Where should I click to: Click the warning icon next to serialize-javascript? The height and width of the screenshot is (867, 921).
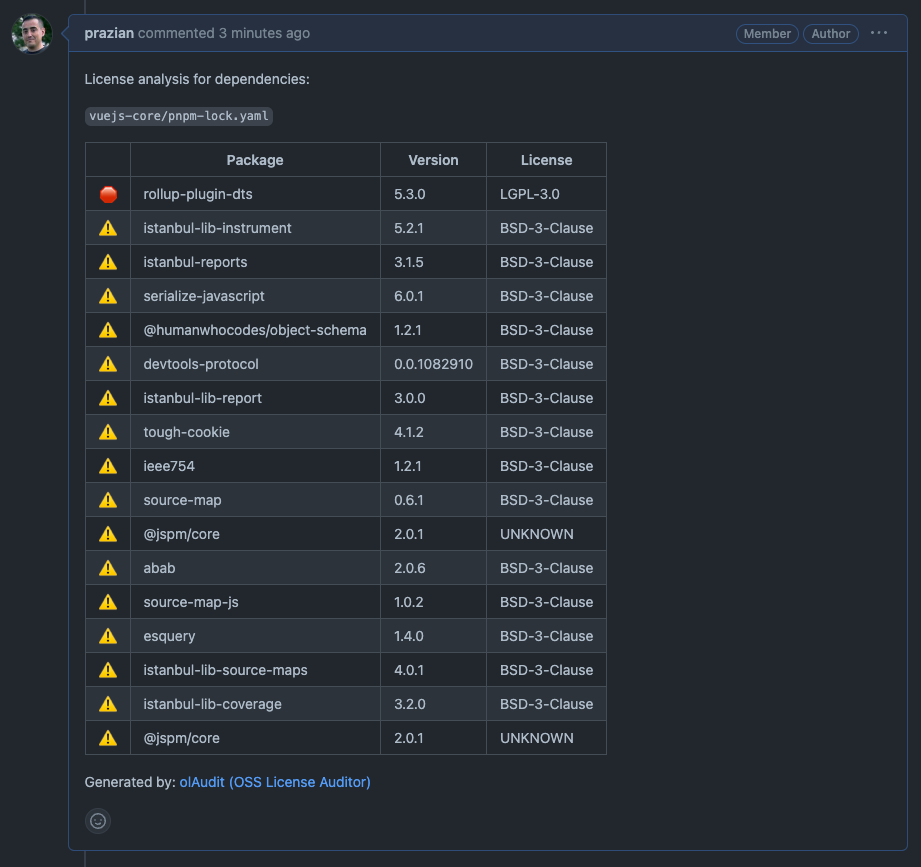107,296
